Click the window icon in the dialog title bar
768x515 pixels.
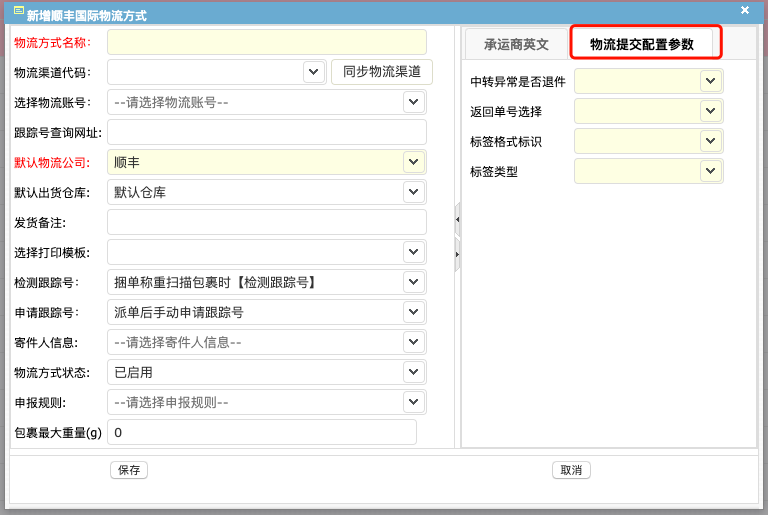19,11
